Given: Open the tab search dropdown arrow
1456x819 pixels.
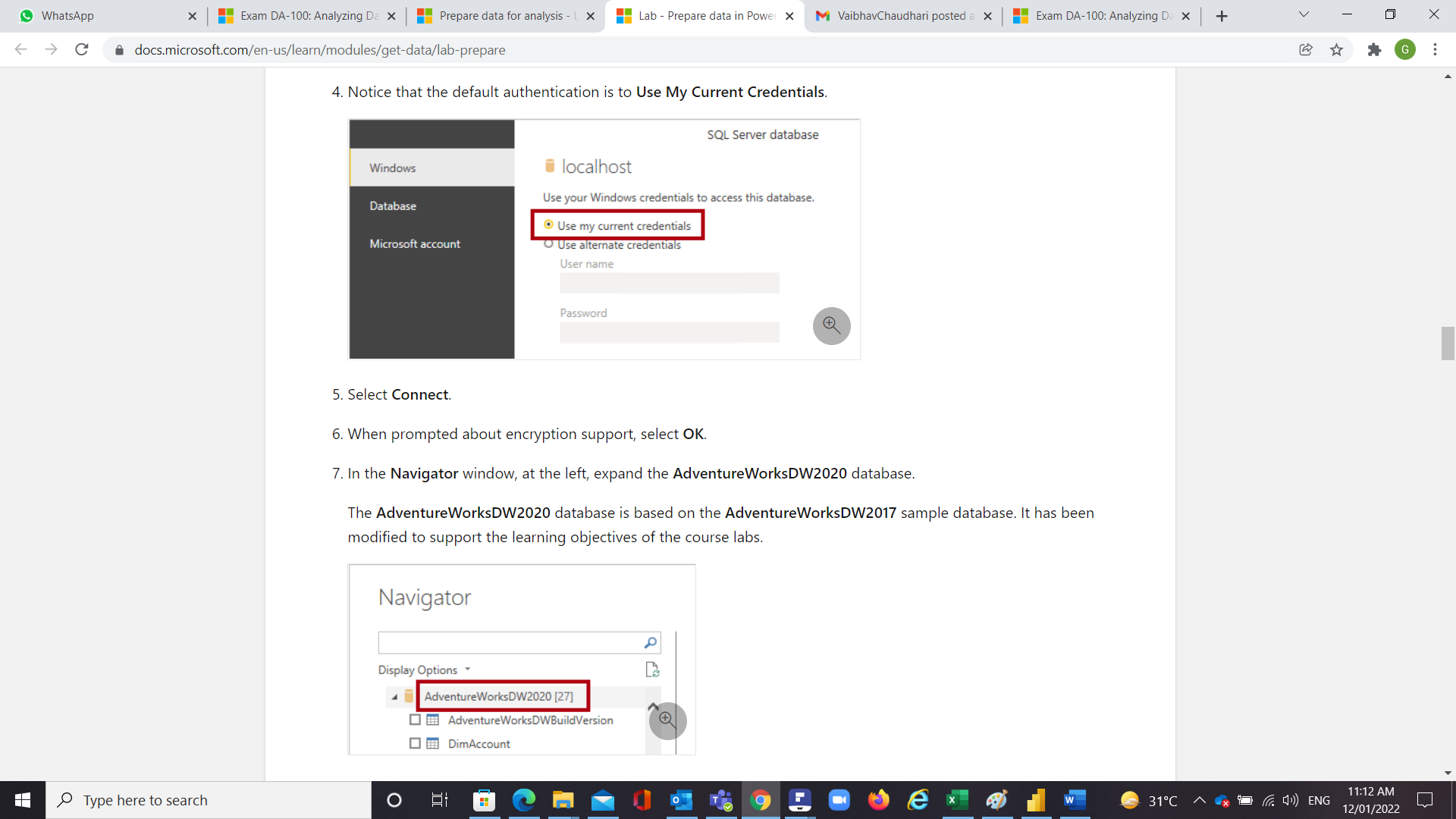Looking at the screenshot, I should (1304, 14).
